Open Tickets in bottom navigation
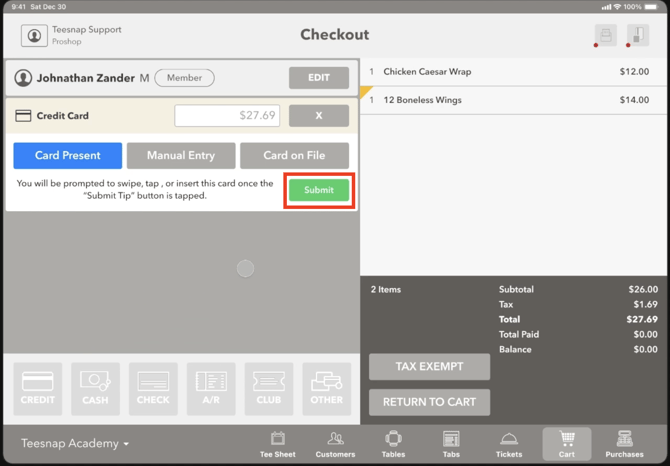 point(509,445)
